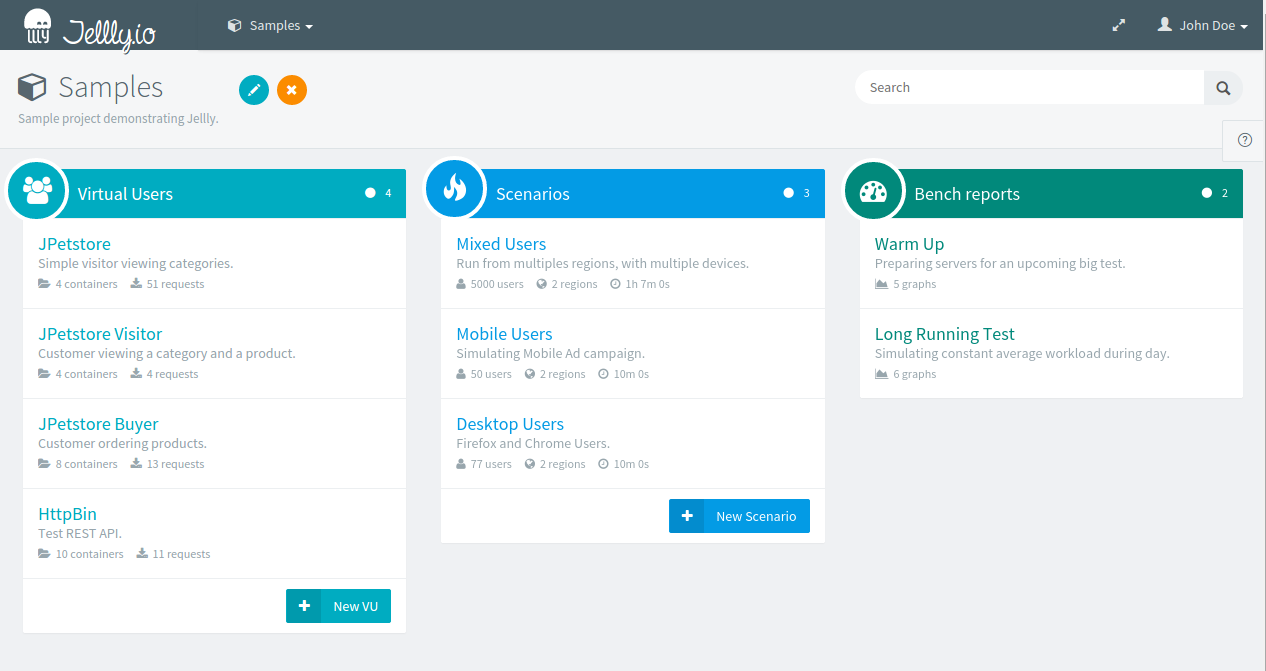Click the download icon beside 11 requests
The image size is (1266, 671).
click(142, 554)
